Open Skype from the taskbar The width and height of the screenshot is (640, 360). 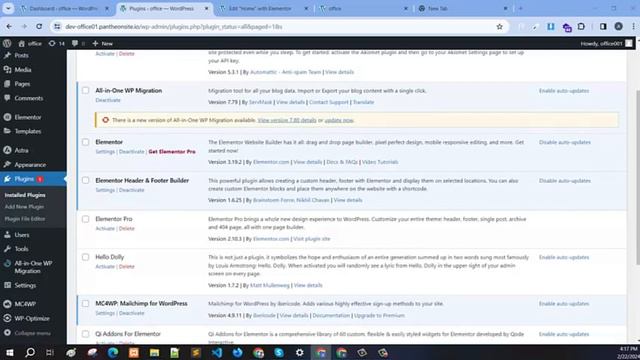279,352
